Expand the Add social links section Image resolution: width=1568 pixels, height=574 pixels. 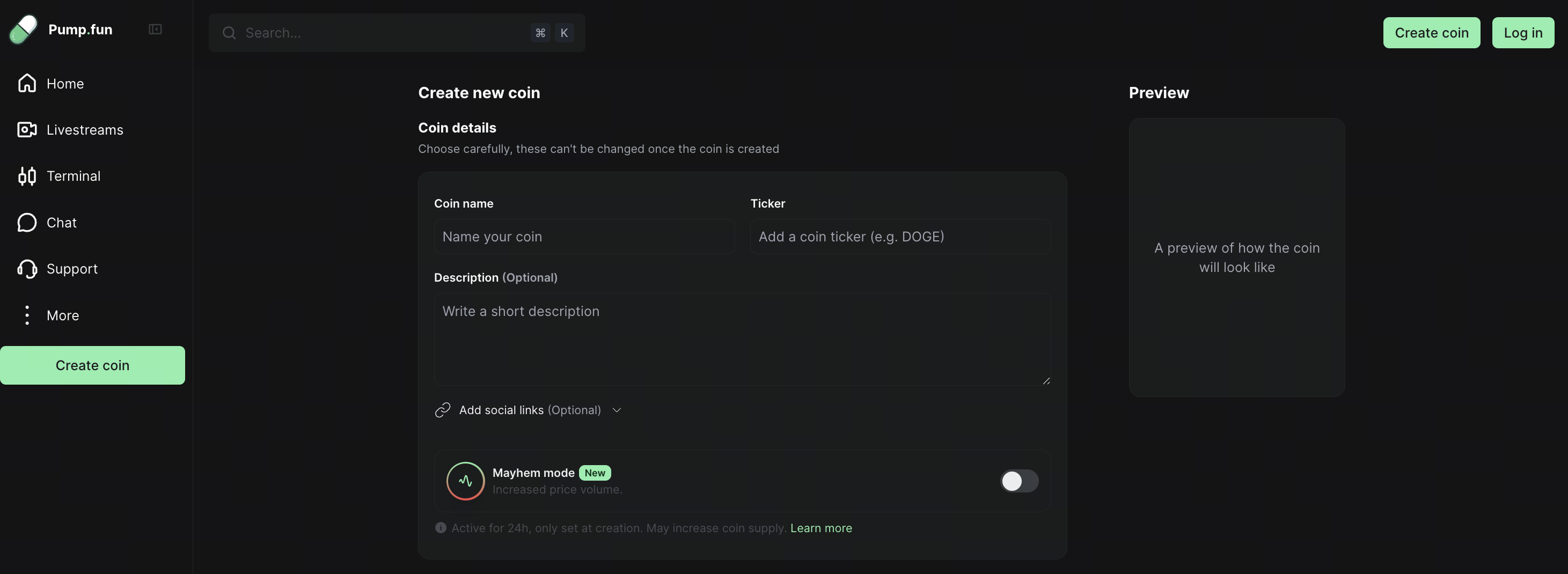[x=616, y=410]
